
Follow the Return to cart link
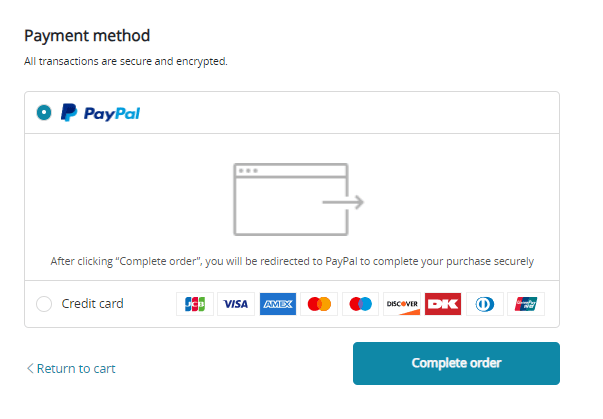coord(76,369)
